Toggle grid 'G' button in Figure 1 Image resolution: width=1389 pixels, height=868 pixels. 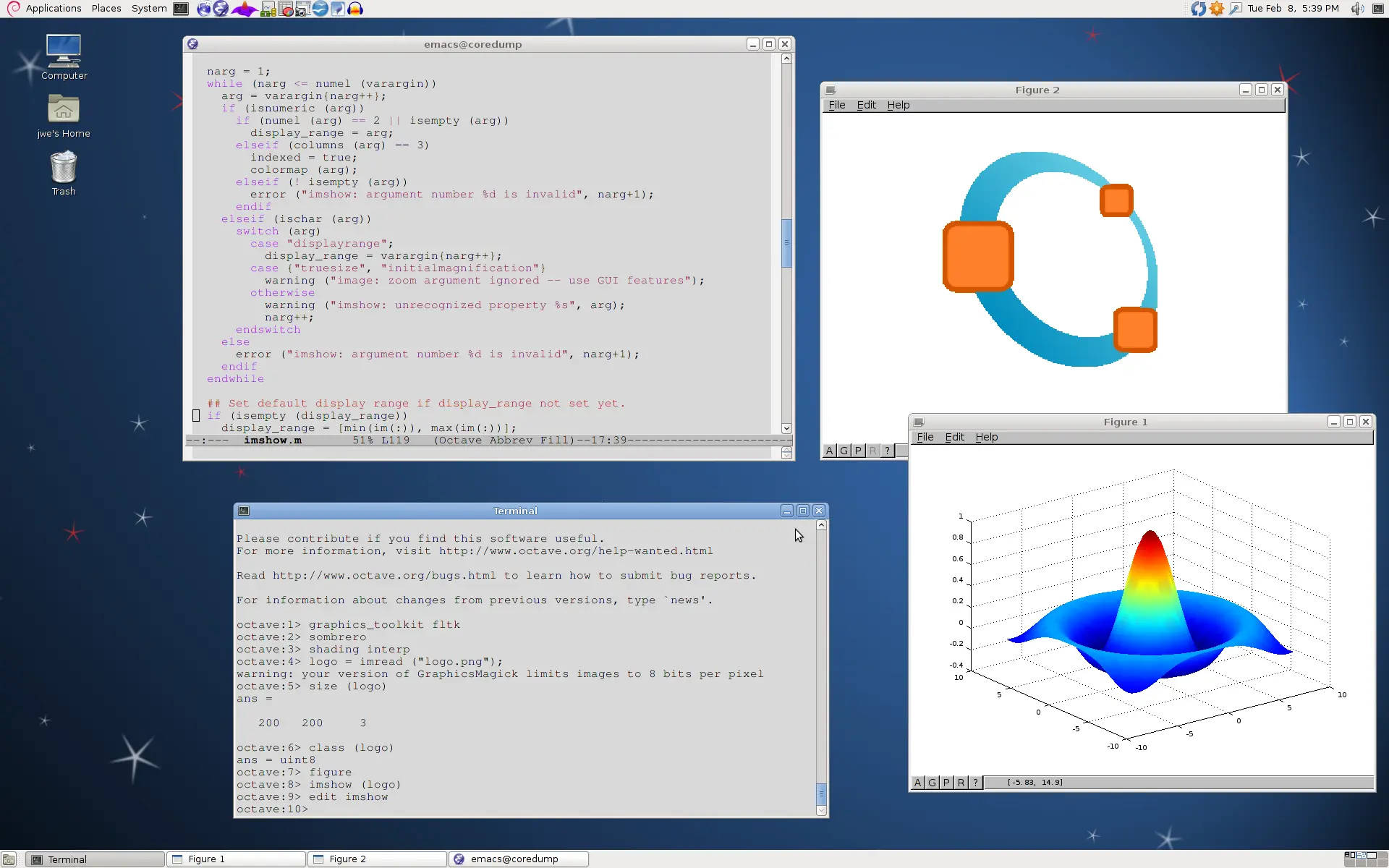(x=932, y=782)
